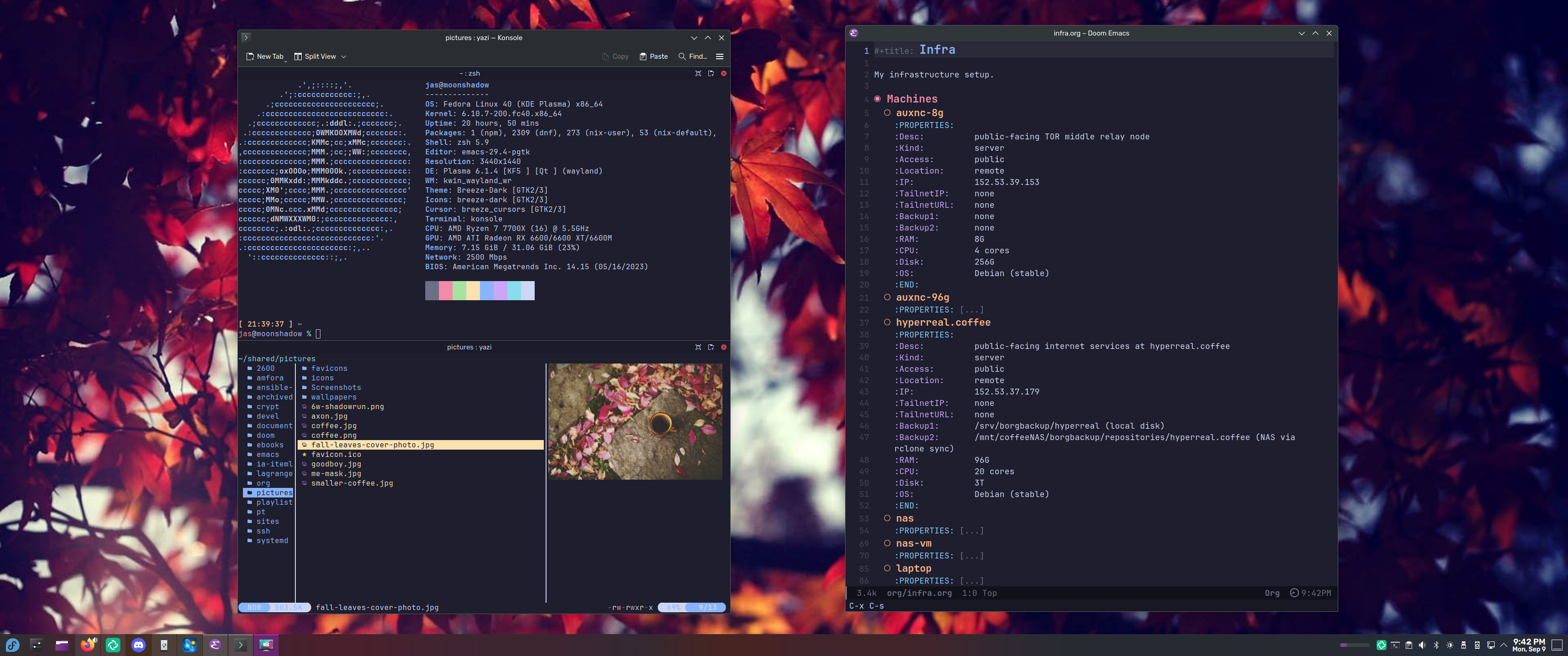Viewport: 1568px width, 656px height.
Task: Open Bluetooth tray icon
Action: [1436, 645]
